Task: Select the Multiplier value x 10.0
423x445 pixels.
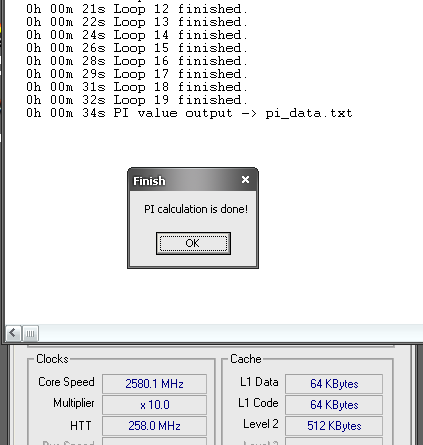Action: coord(154,405)
